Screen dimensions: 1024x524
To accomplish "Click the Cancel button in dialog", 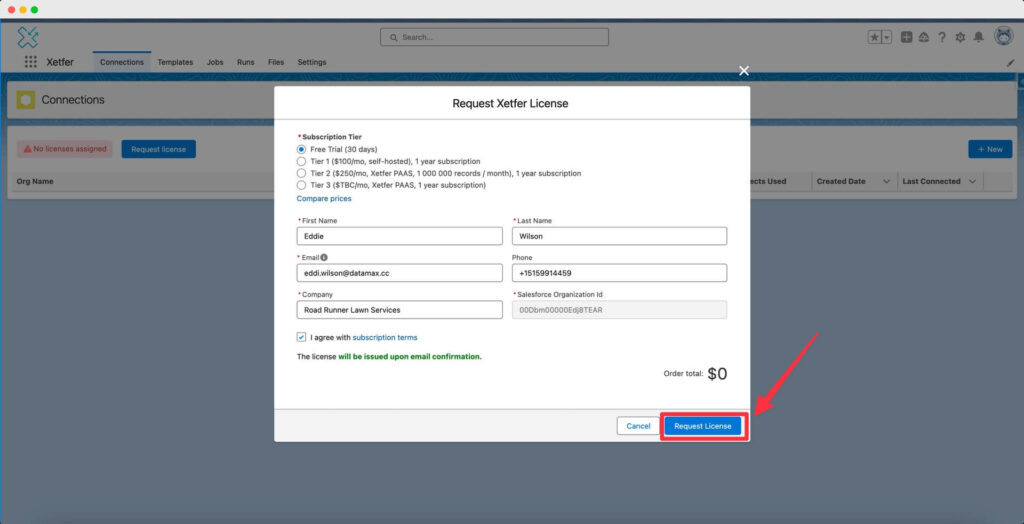I will [x=638, y=426].
